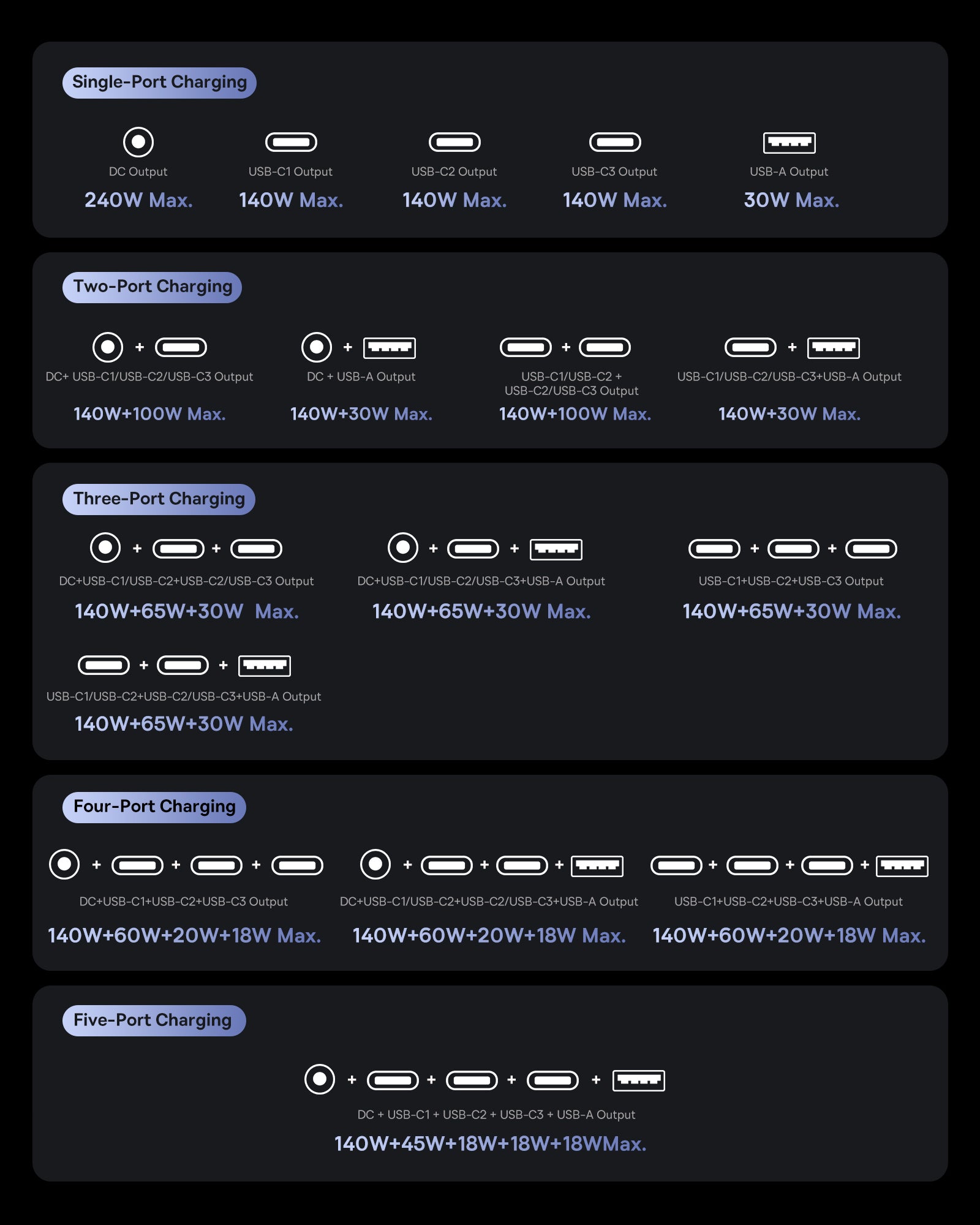Click the USB-C2 Output port icon
Image resolution: width=980 pixels, height=1225 pixels.
pyautogui.click(x=454, y=142)
